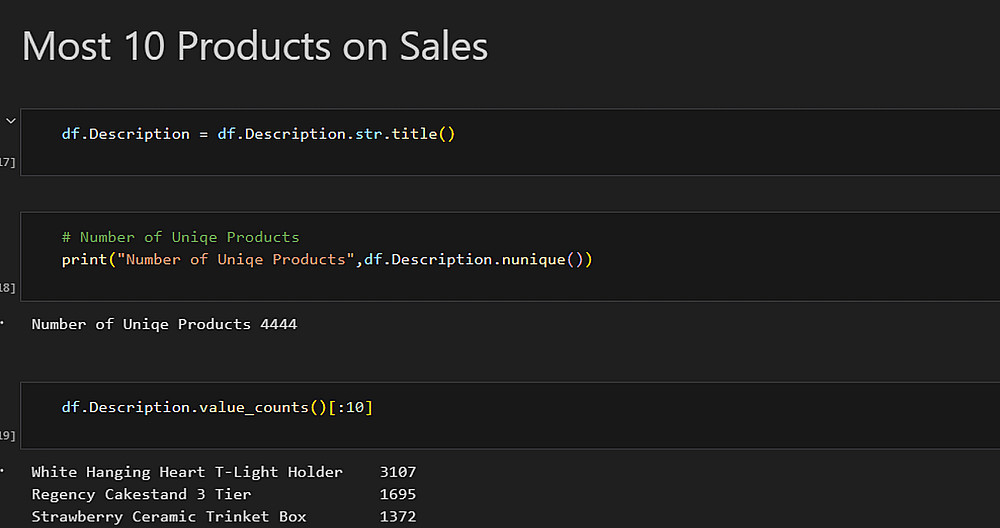Select the Most 10 Products on Sales heading

(255, 47)
